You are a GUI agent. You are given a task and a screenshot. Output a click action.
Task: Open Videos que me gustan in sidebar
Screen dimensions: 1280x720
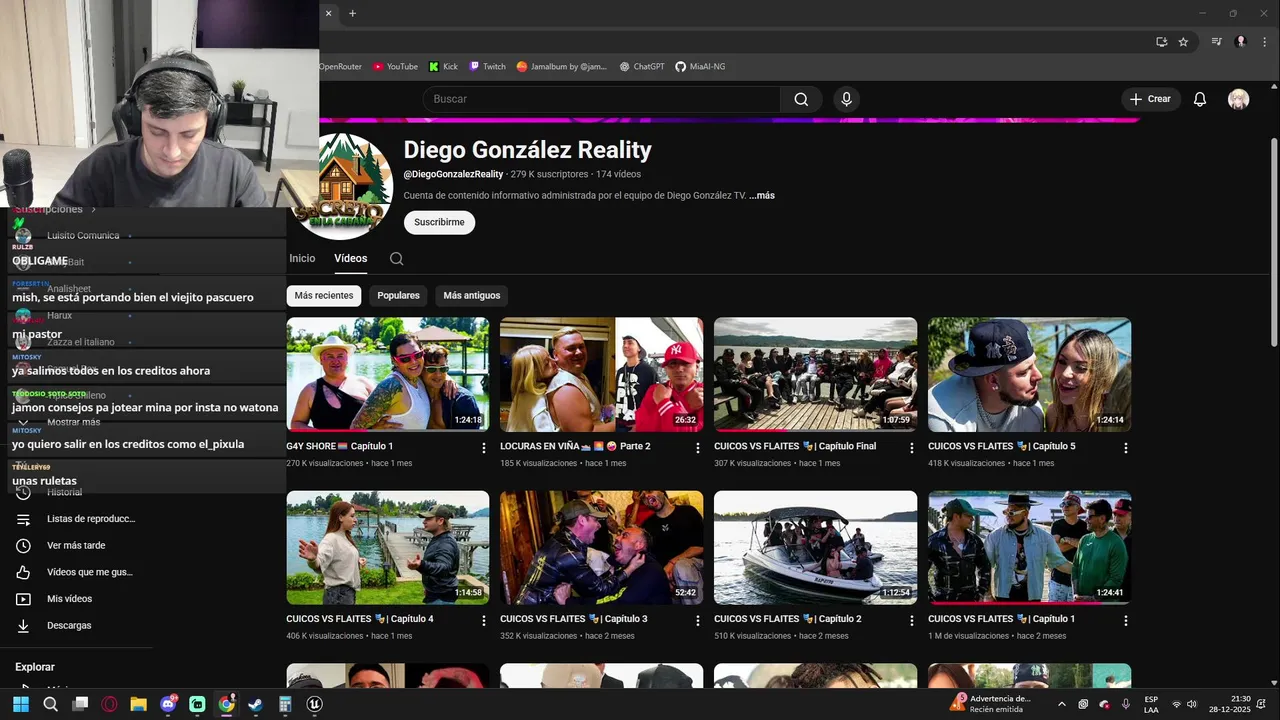tap(76, 572)
